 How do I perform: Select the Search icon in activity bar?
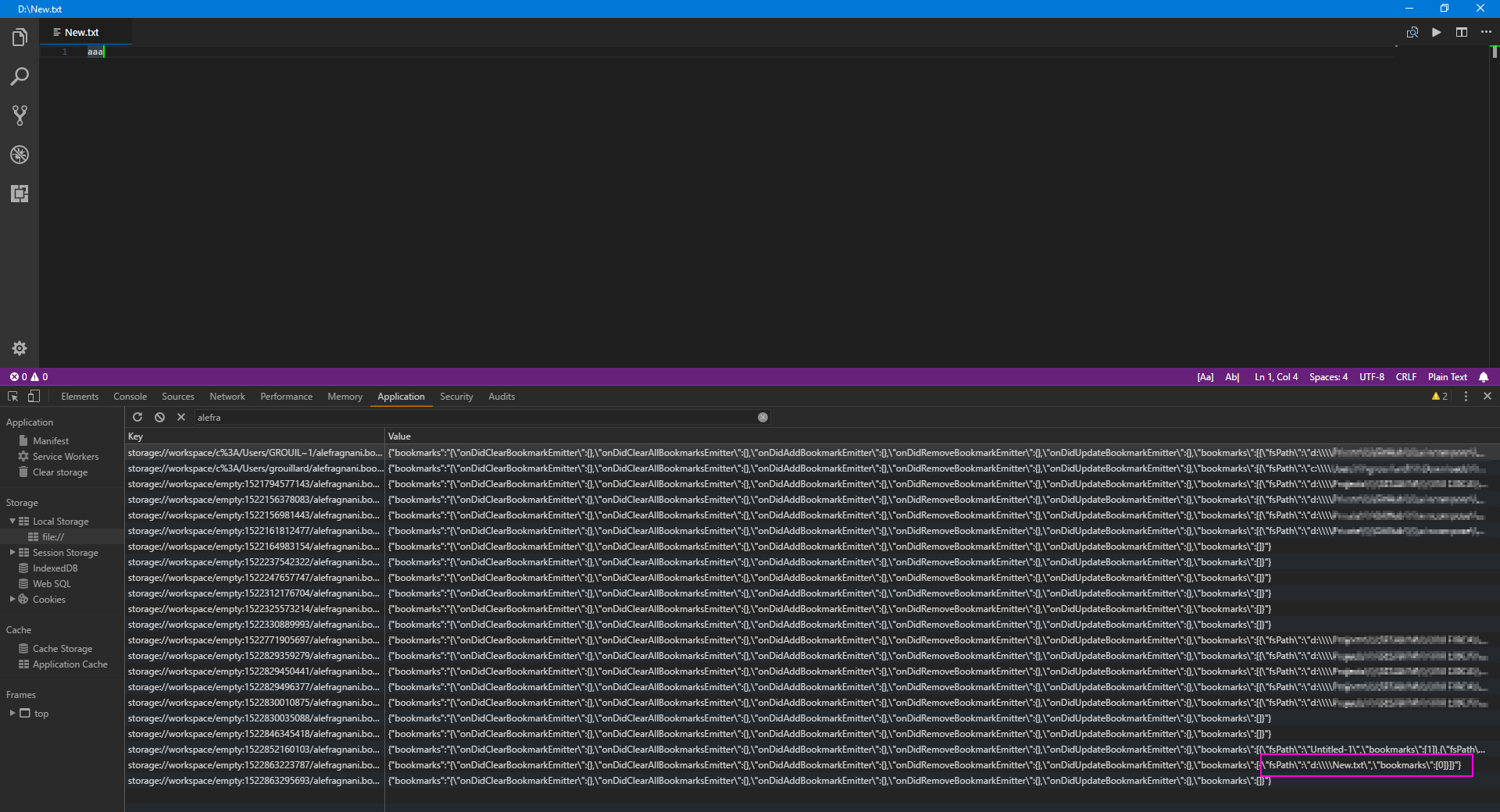[19, 76]
